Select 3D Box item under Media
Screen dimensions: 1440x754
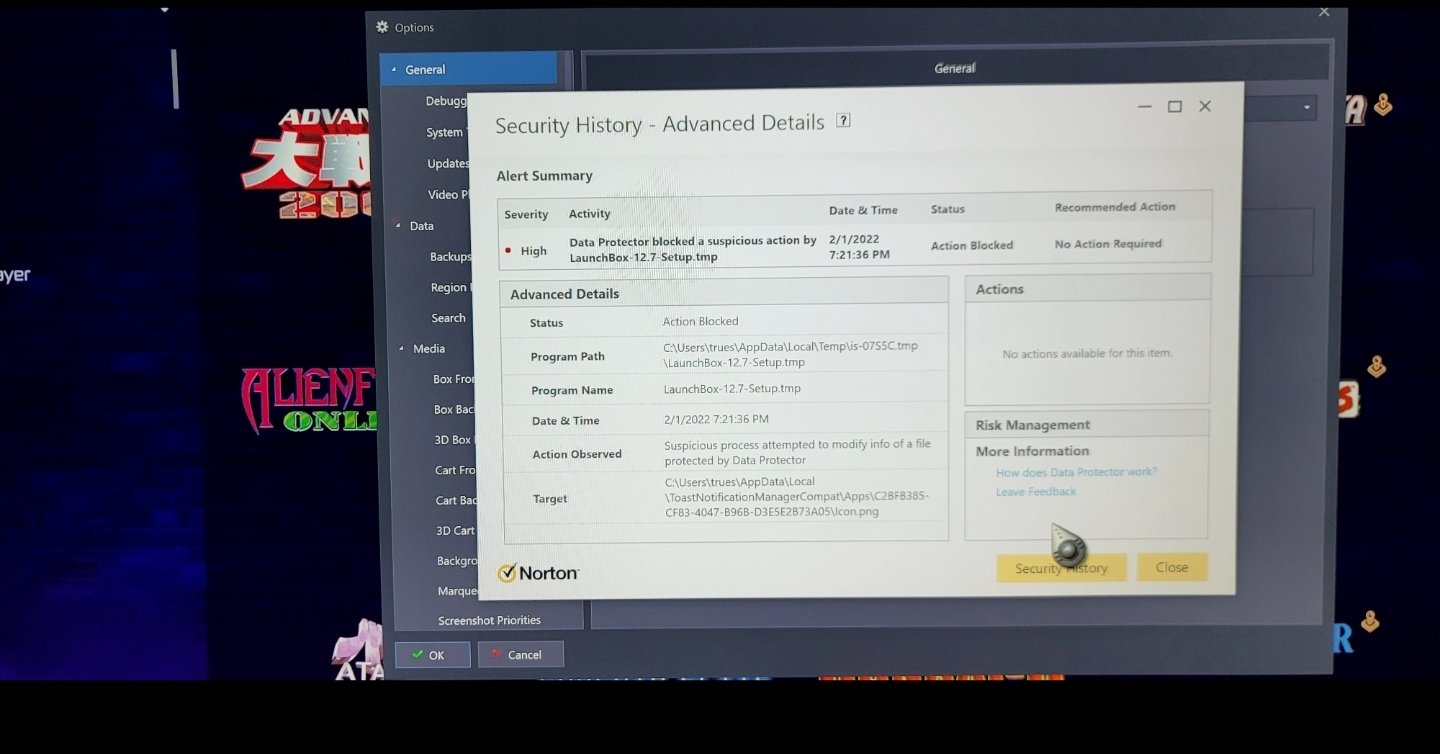[454, 440]
